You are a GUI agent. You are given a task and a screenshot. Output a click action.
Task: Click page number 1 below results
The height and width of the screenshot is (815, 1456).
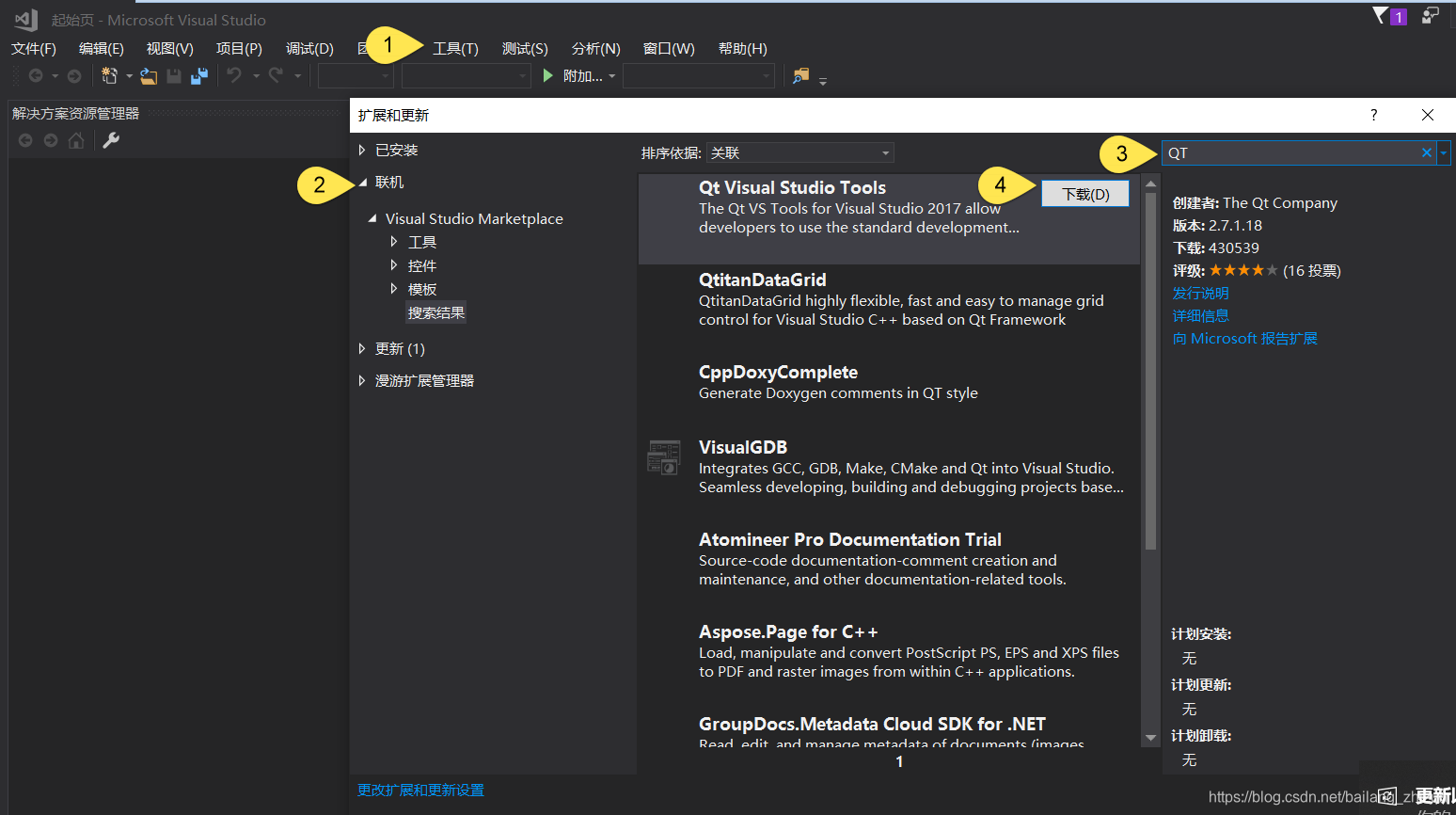(899, 762)
